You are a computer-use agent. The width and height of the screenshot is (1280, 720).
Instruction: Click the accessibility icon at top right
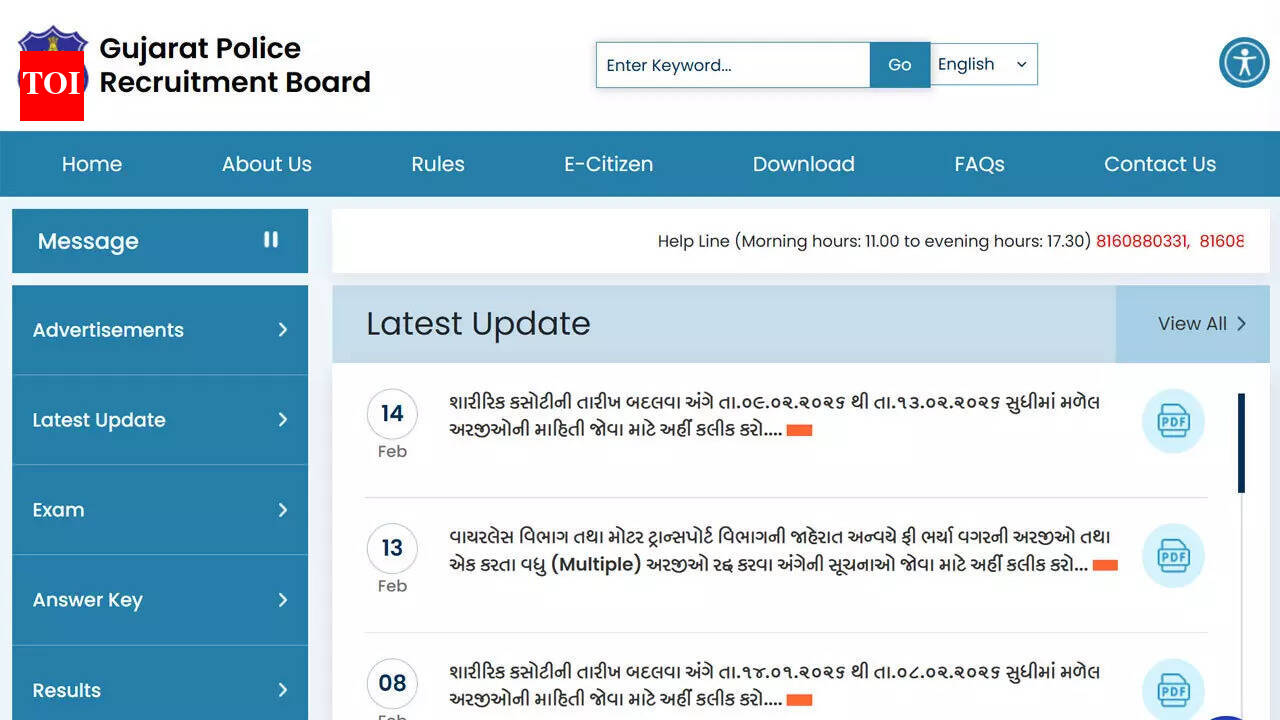point(1243,62)
